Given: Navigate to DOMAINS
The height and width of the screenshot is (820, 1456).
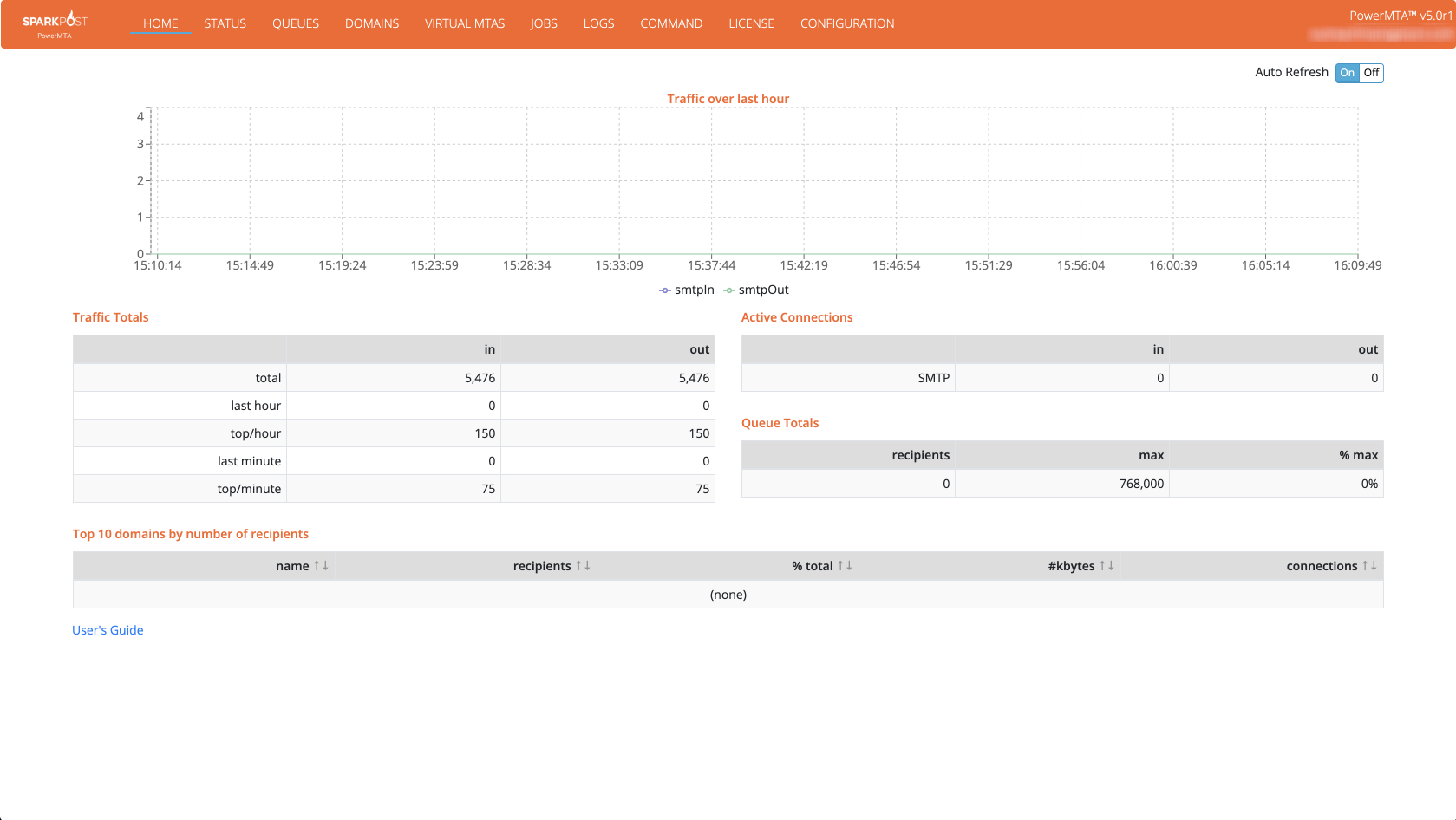Looking at the screenshot, I should coord(372,23).
